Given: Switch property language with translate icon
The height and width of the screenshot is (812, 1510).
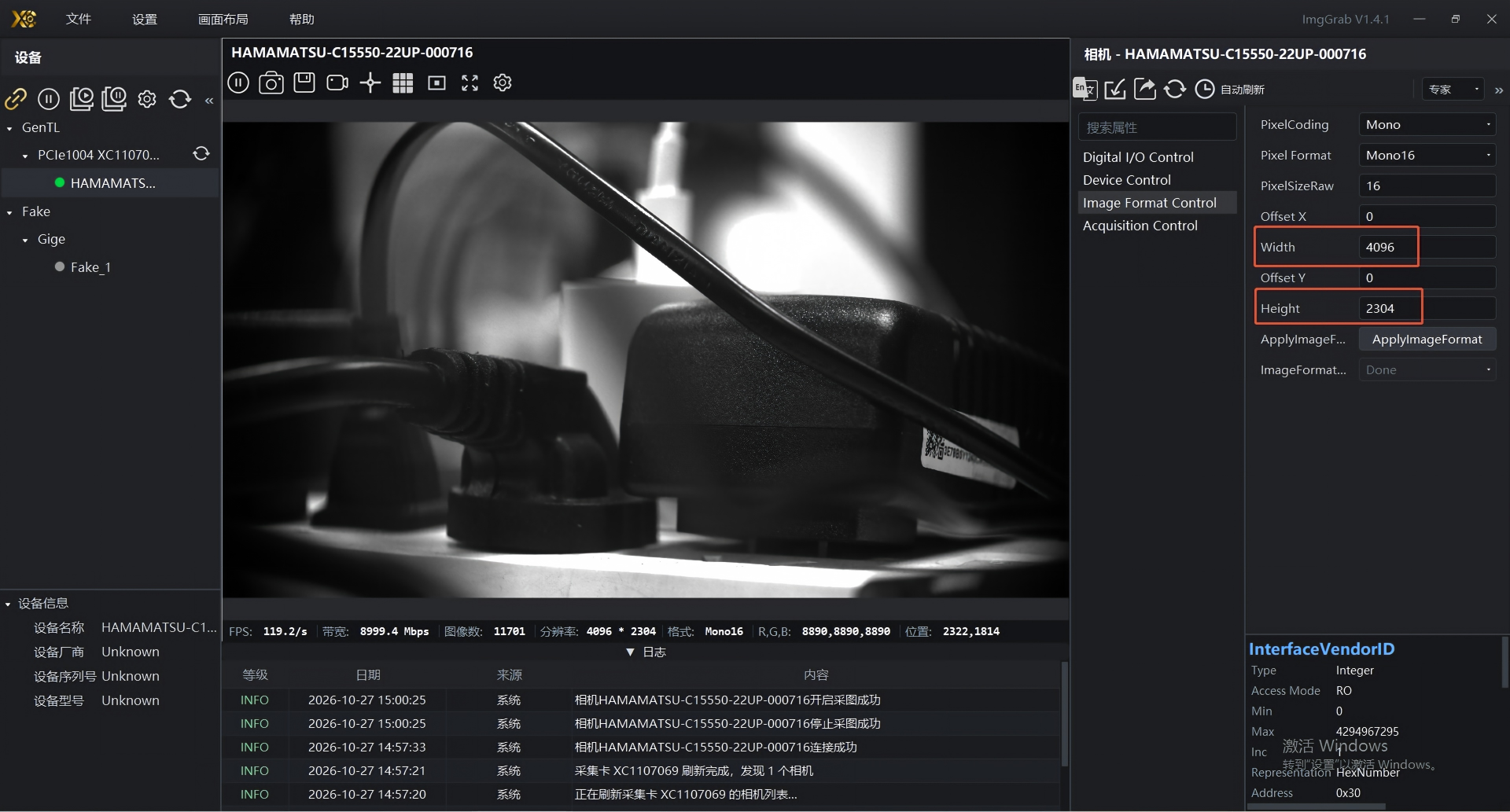Looking at the screenshot, I should (1085, 89).
